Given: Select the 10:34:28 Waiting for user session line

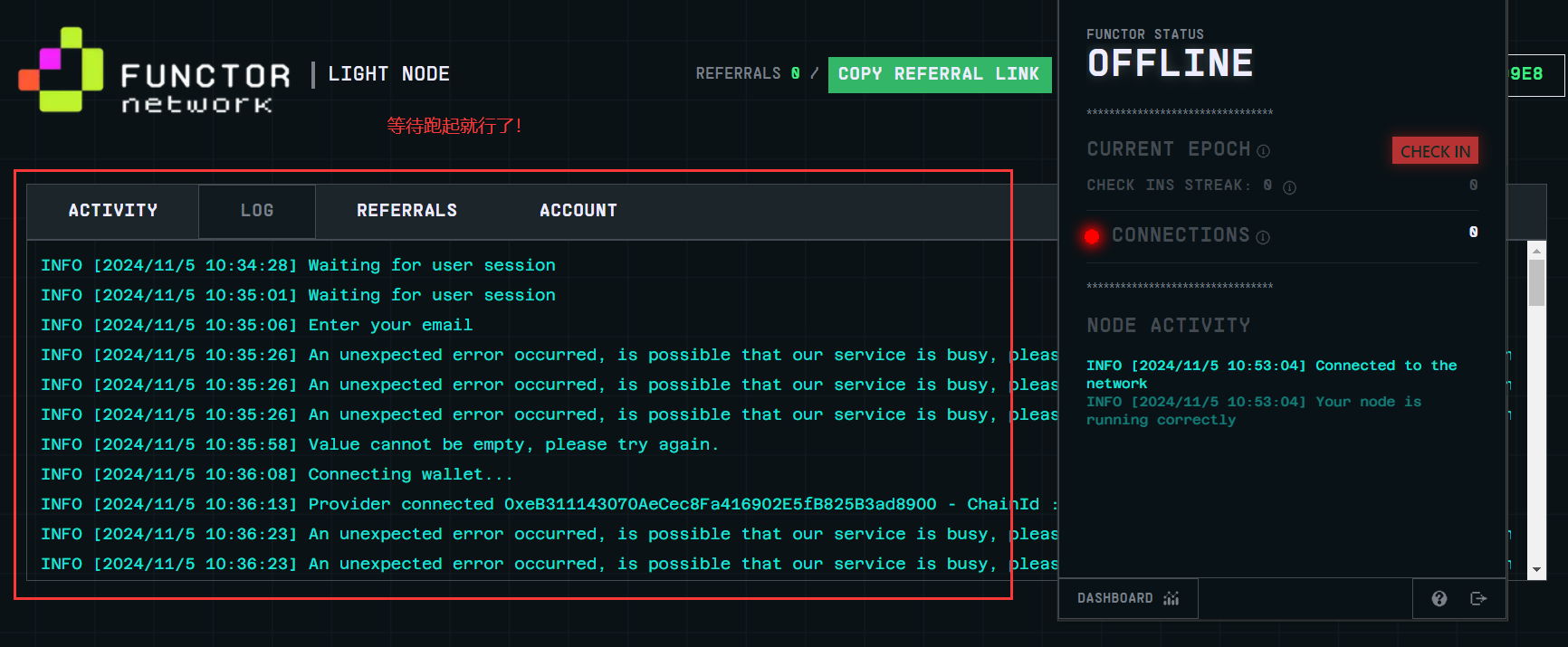Looking at the screenshot, I should click(298, 265).
